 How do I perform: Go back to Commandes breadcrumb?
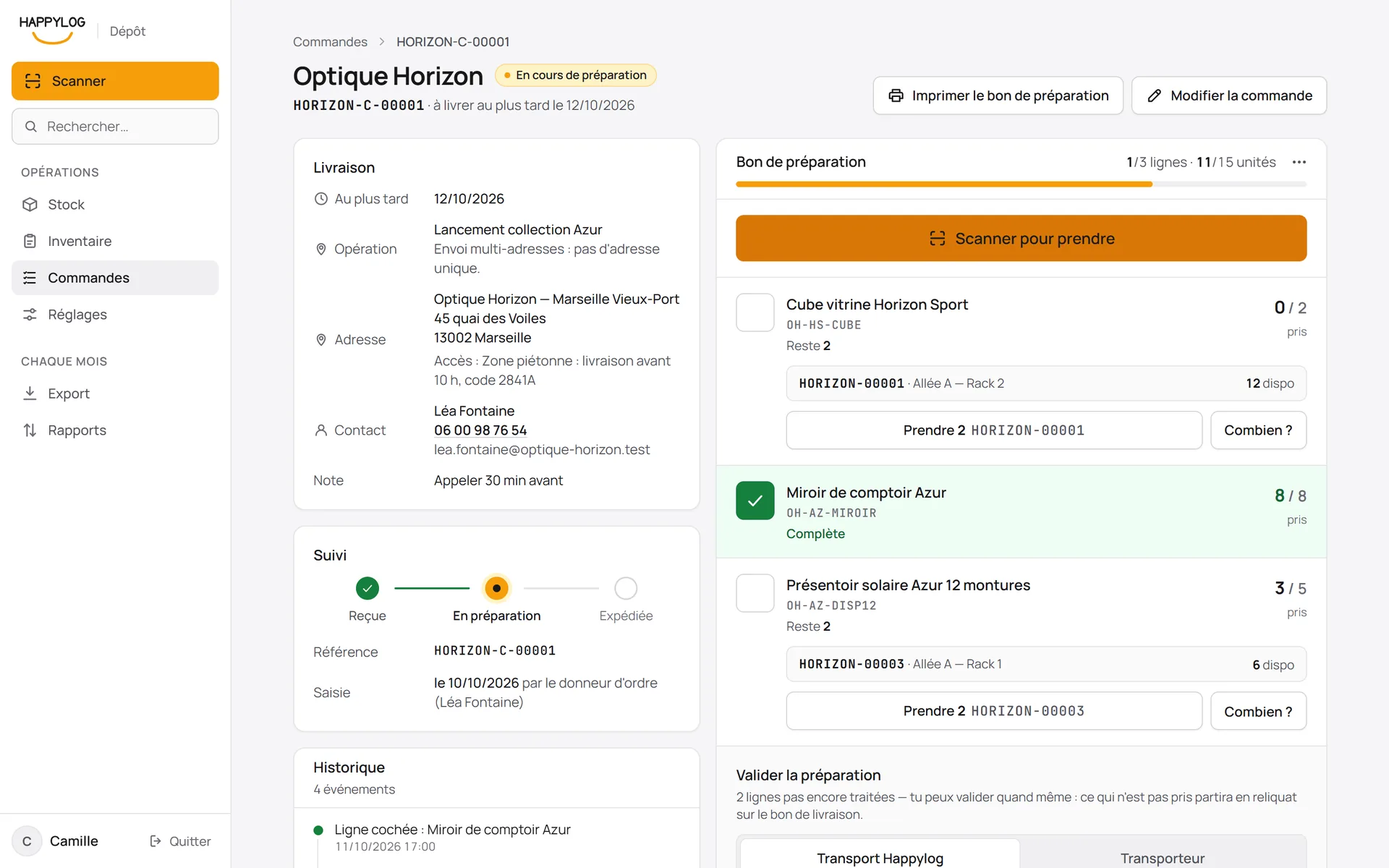[x=330, y=42]
